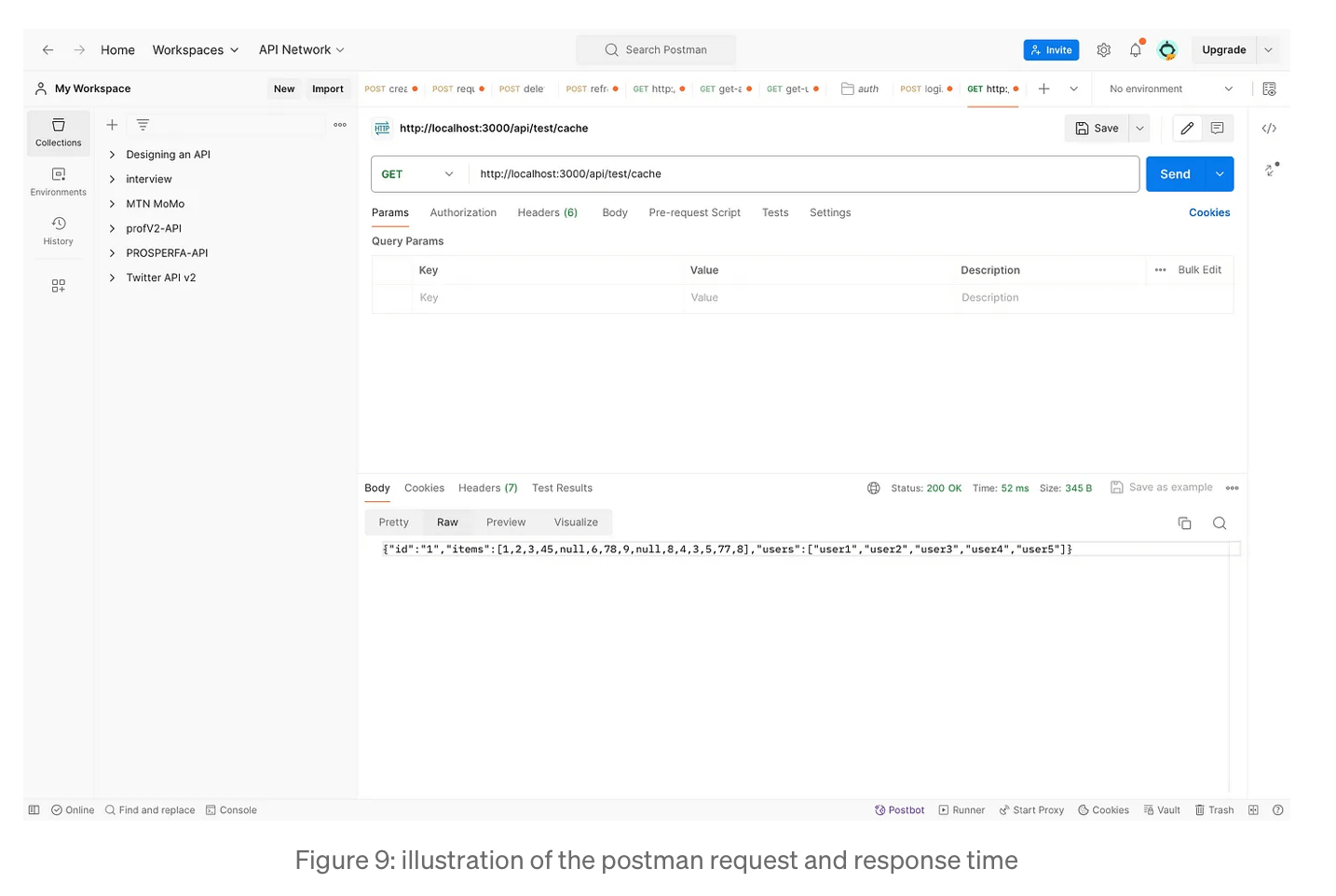Select the Preview response view
The height and width of the screenshot is (896, 1336).
coord(506,523)
